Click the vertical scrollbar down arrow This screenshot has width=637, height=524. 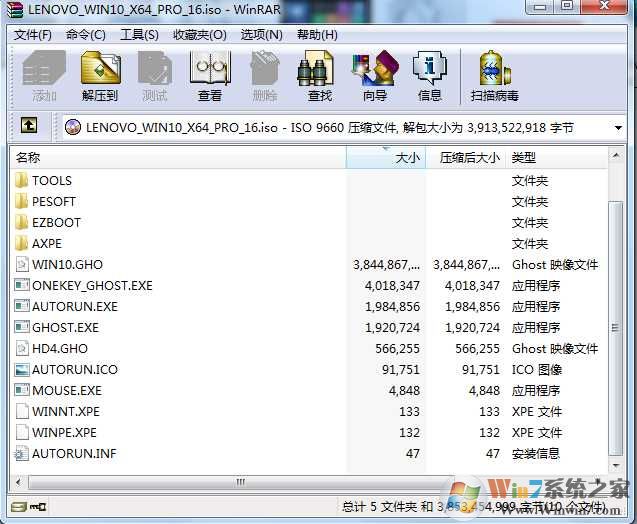tap(616, 465)
